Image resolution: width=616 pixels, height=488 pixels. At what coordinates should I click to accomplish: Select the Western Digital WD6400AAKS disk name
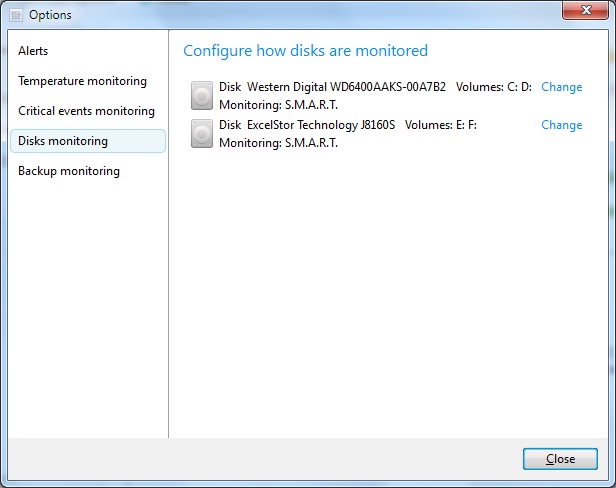coord(346,87)
